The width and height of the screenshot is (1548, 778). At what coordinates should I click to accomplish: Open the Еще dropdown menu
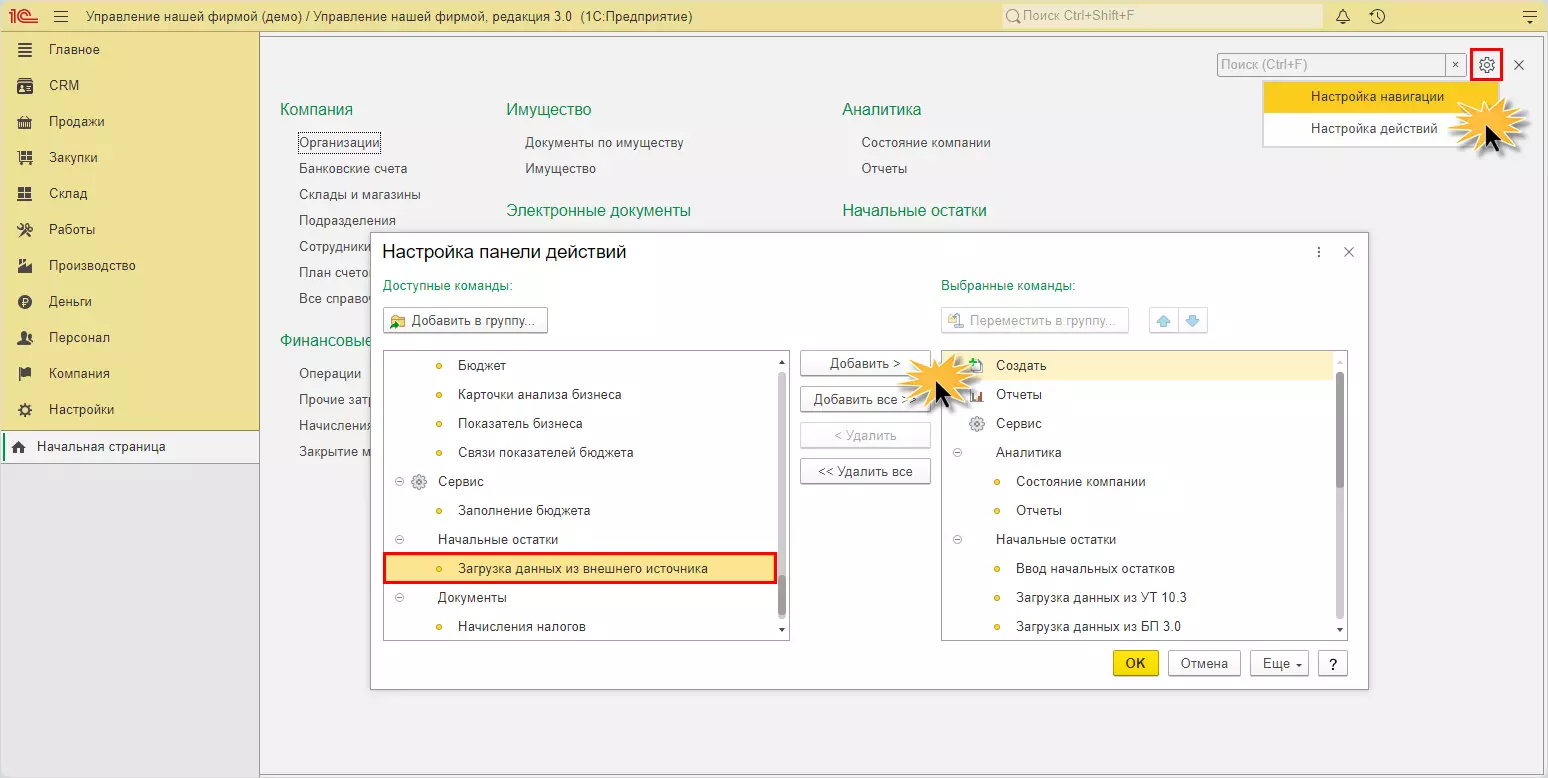(x=1279, y=663)
